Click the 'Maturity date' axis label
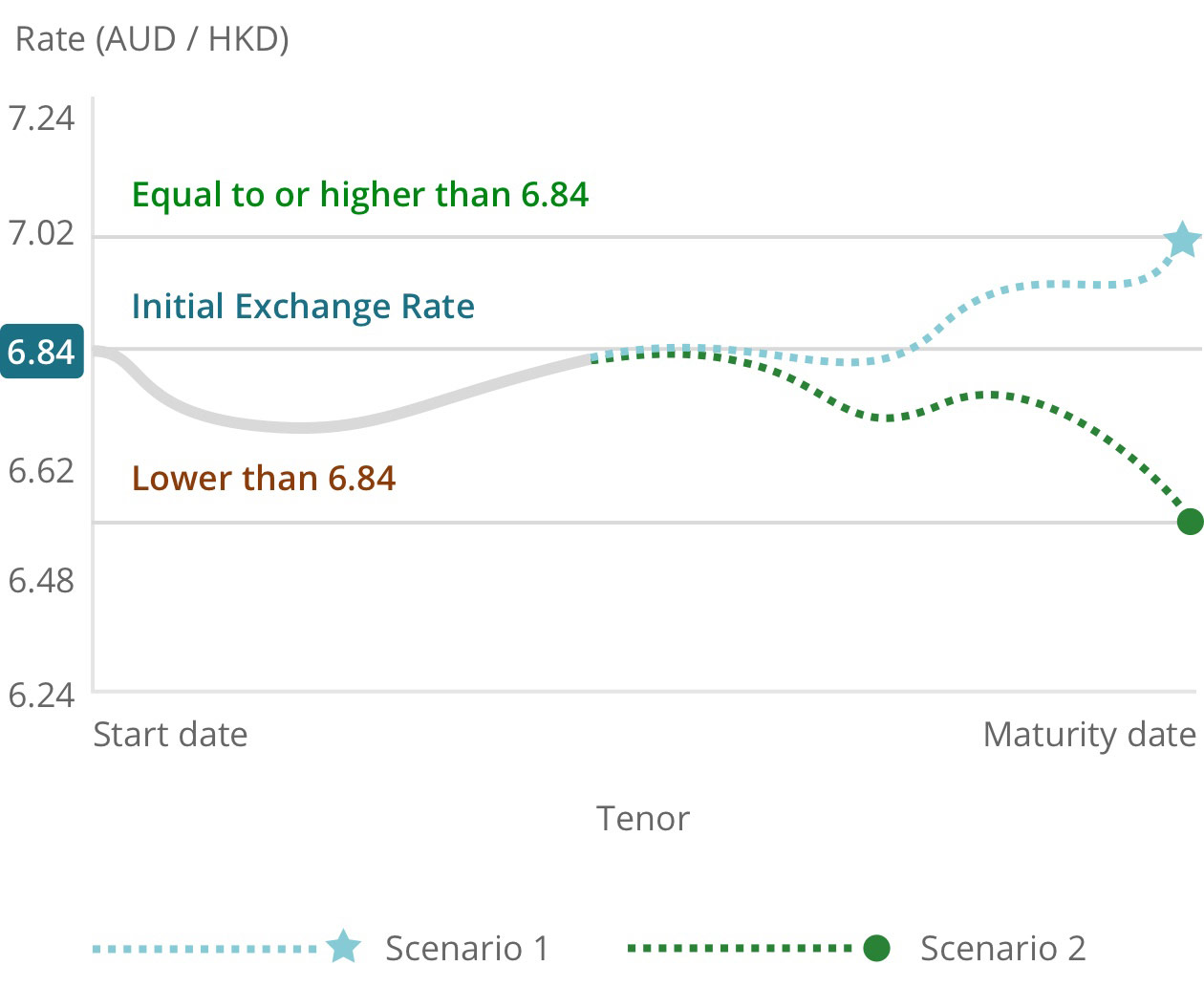 (1089, 735)
